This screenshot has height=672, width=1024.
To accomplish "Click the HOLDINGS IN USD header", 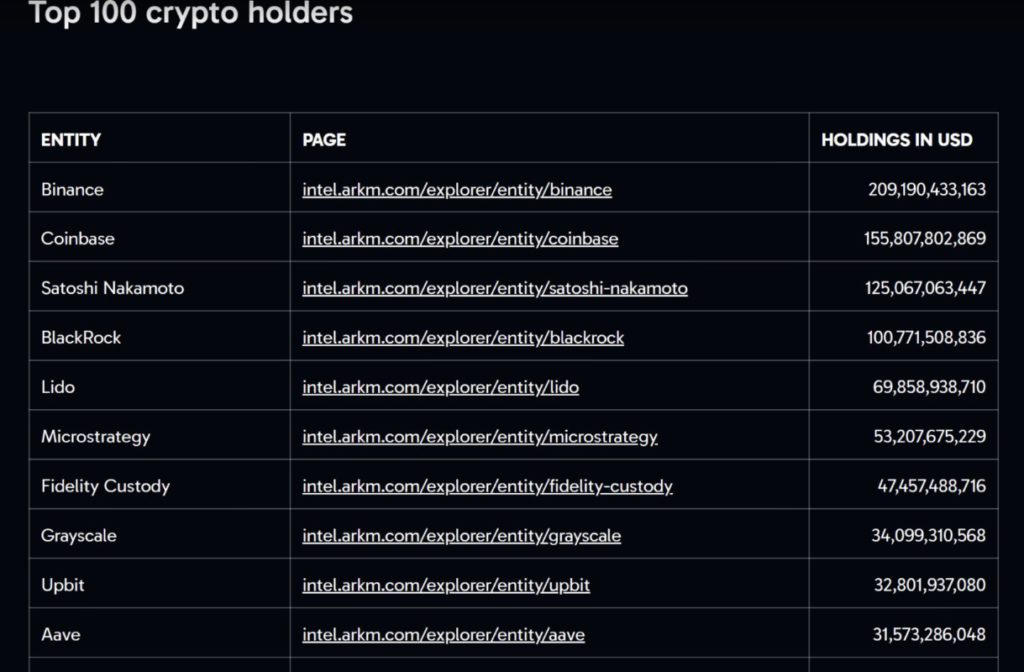I will [897, 140].
